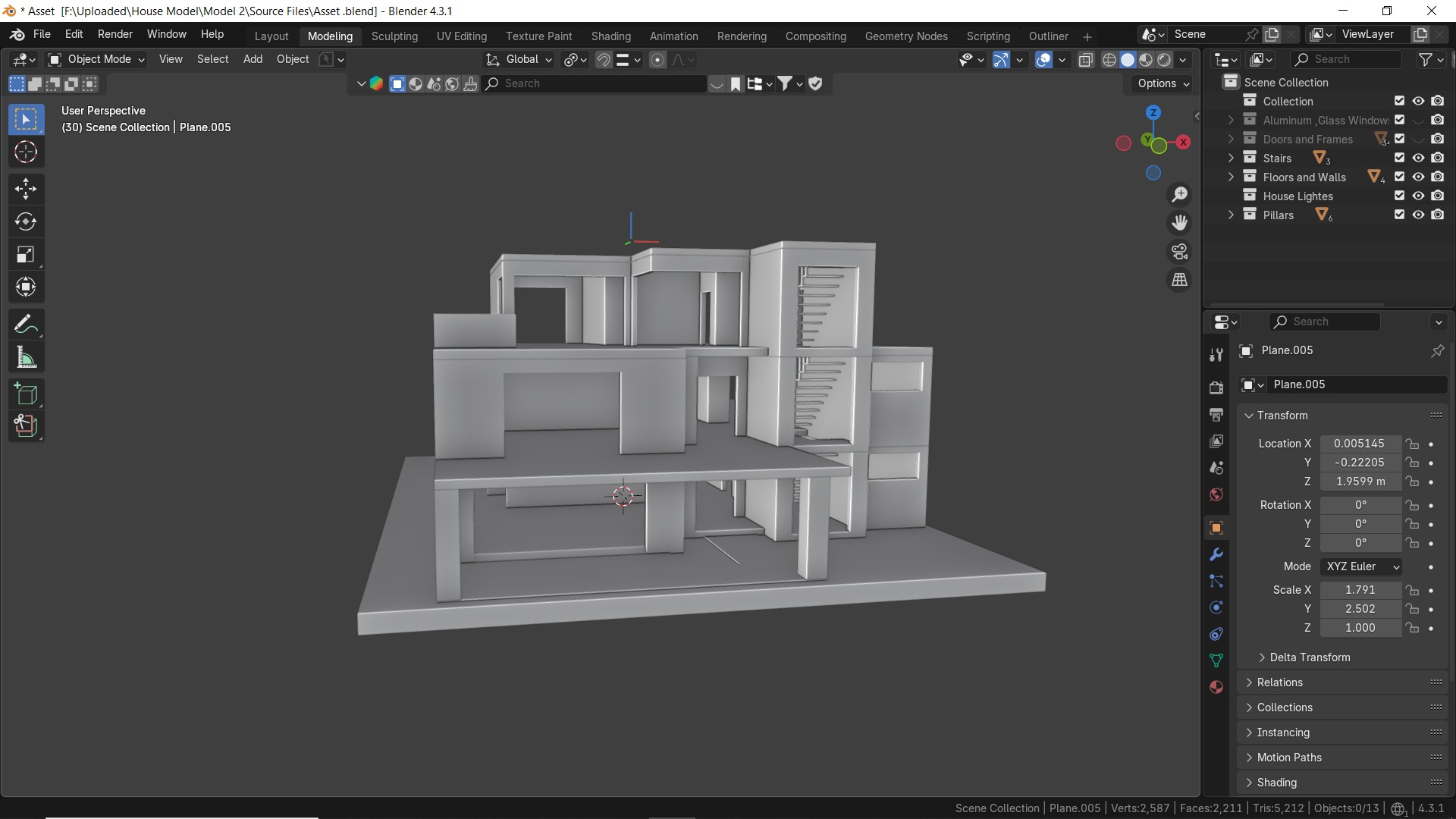Switch to the UV Editing workspace tab
Image resolution: width=1456 pixels, height=819 pixels.
point(462,36)
